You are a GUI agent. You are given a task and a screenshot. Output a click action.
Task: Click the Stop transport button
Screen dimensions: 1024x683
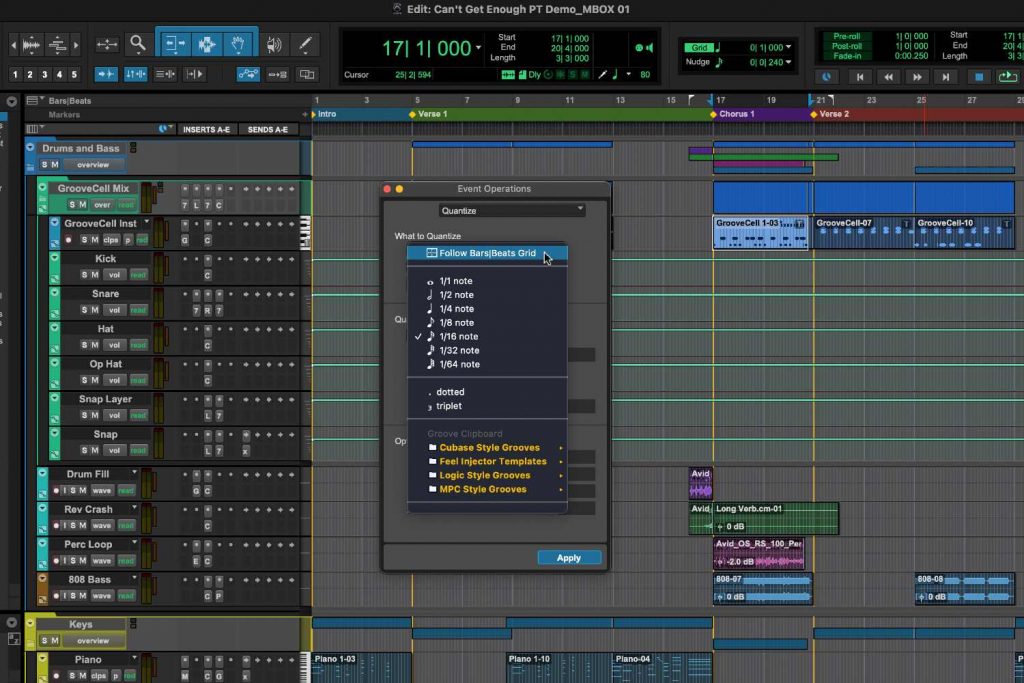pos(978,77)
